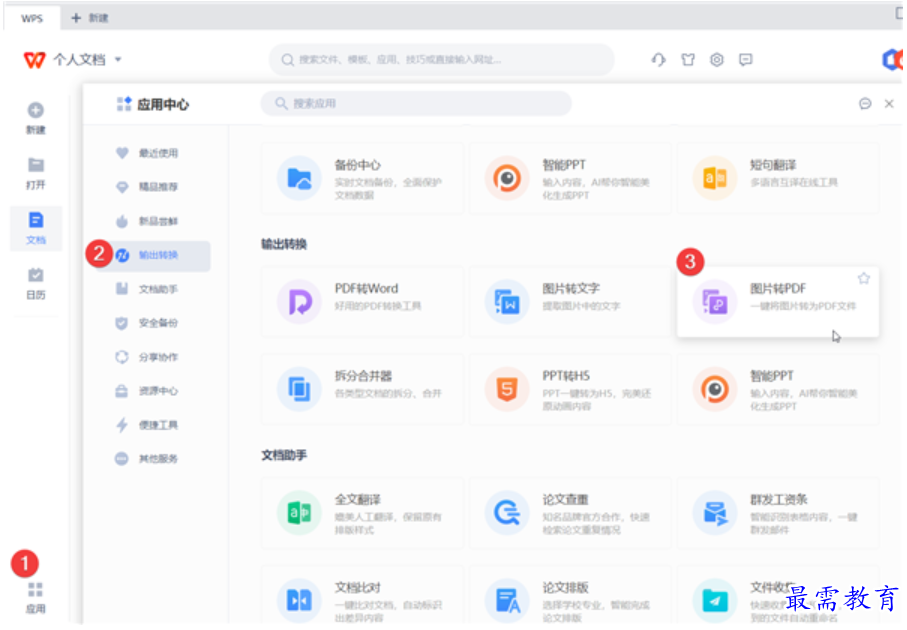The height and width of the screenshot is (630, 907).
Task: Launch the 全文翻译 tool icon
Action: coord(299,513)
